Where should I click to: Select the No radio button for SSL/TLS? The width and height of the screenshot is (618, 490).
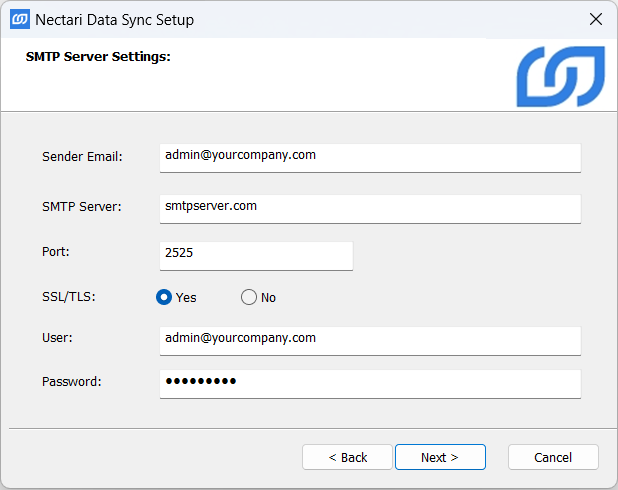coord(249,297)
